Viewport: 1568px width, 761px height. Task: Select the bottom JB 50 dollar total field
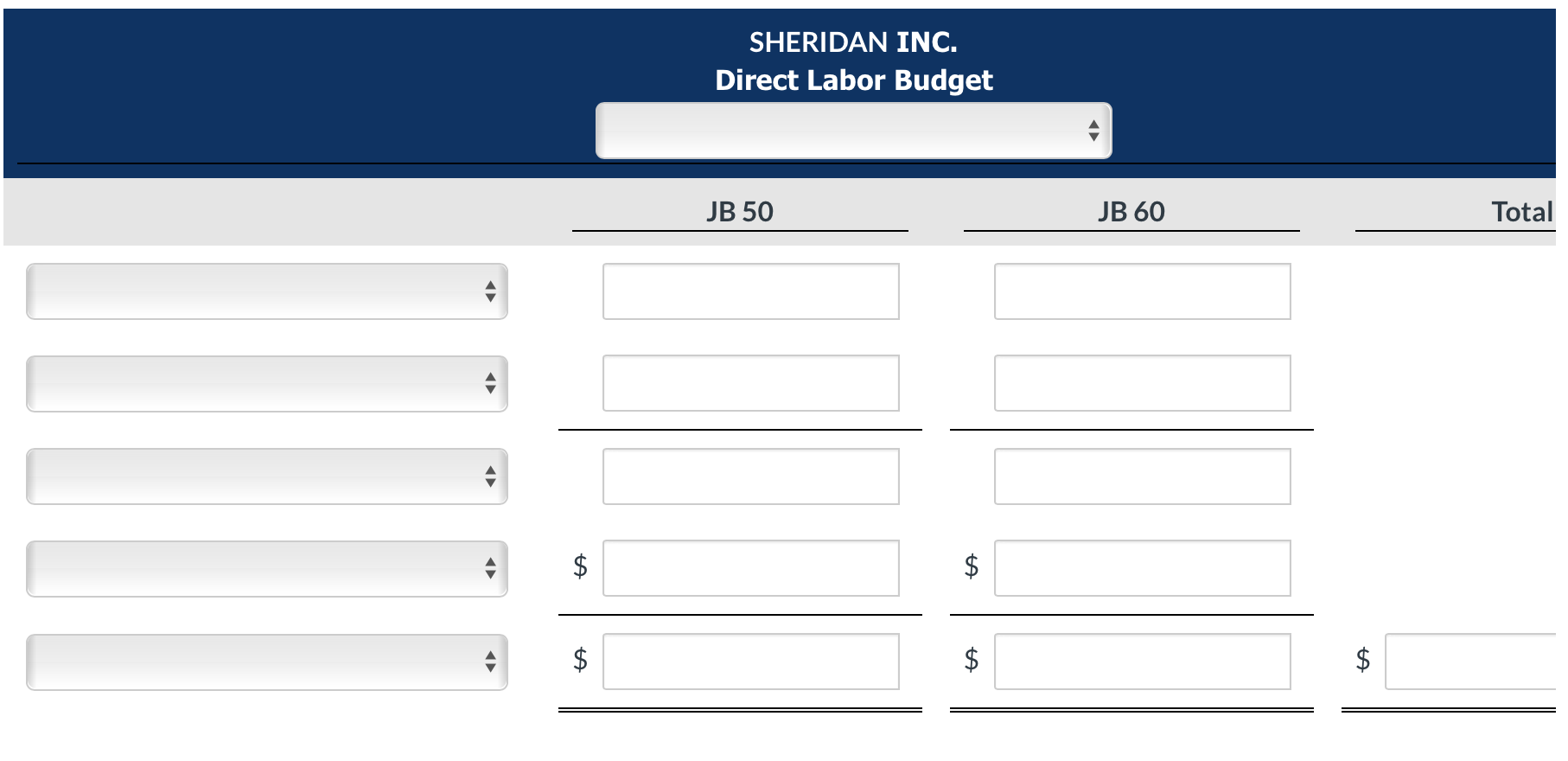tap(751, 662)
